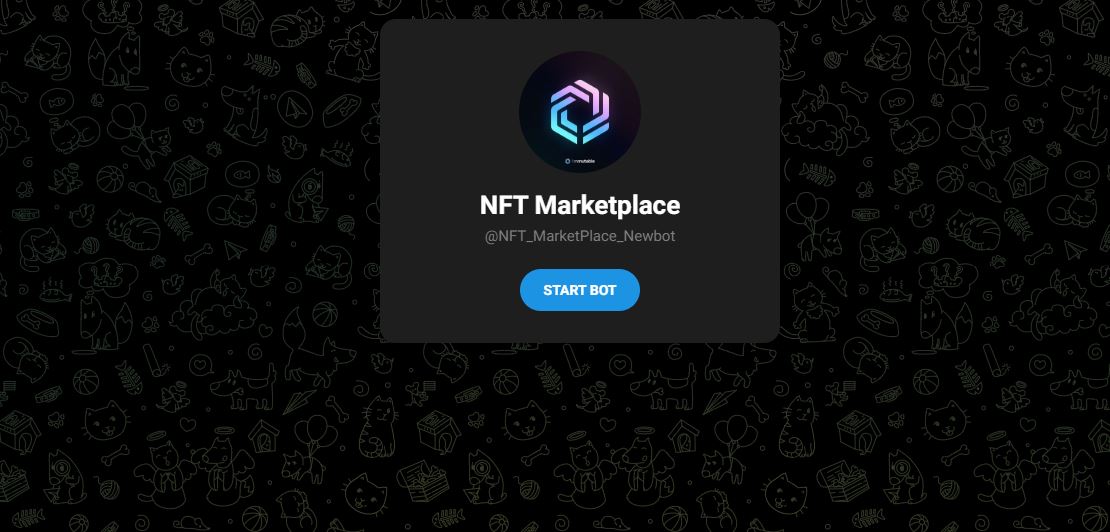1110x532 pixels.
Task: Click the yarn ball doodle left of username
Action: (347, 224)
